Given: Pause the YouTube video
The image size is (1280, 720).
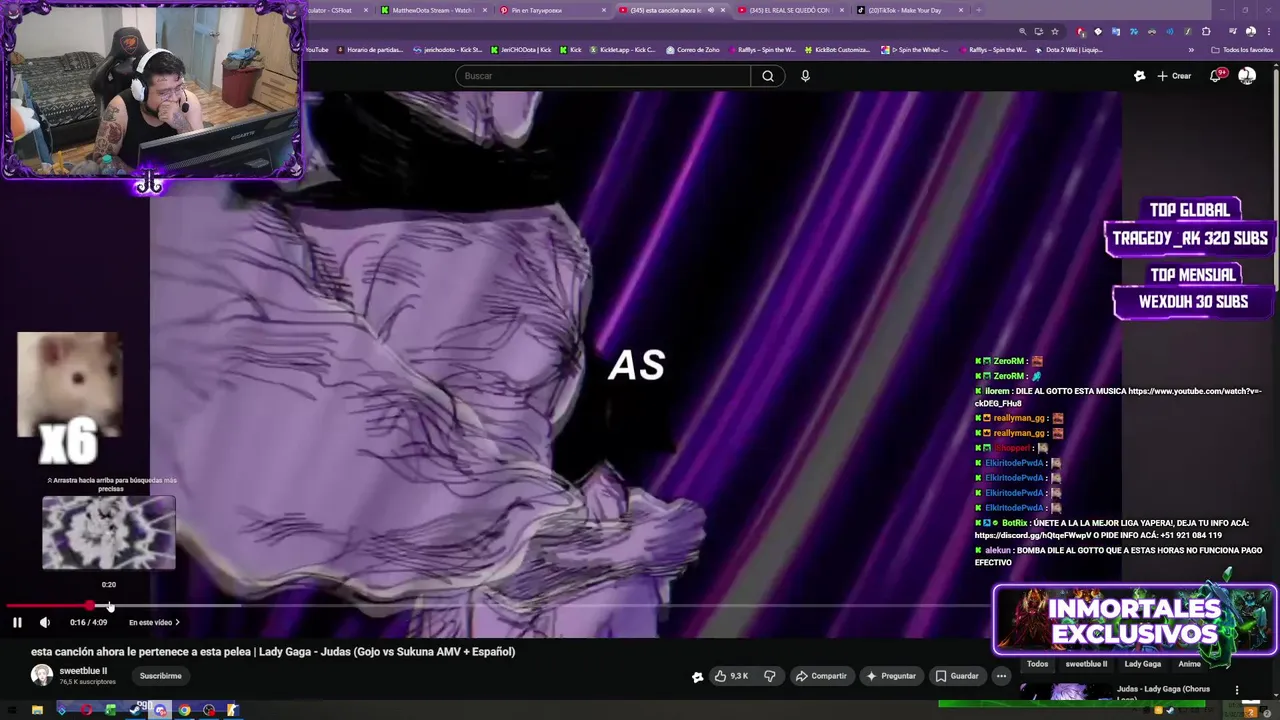Looking at the screenshot, I should click(17, 622).
